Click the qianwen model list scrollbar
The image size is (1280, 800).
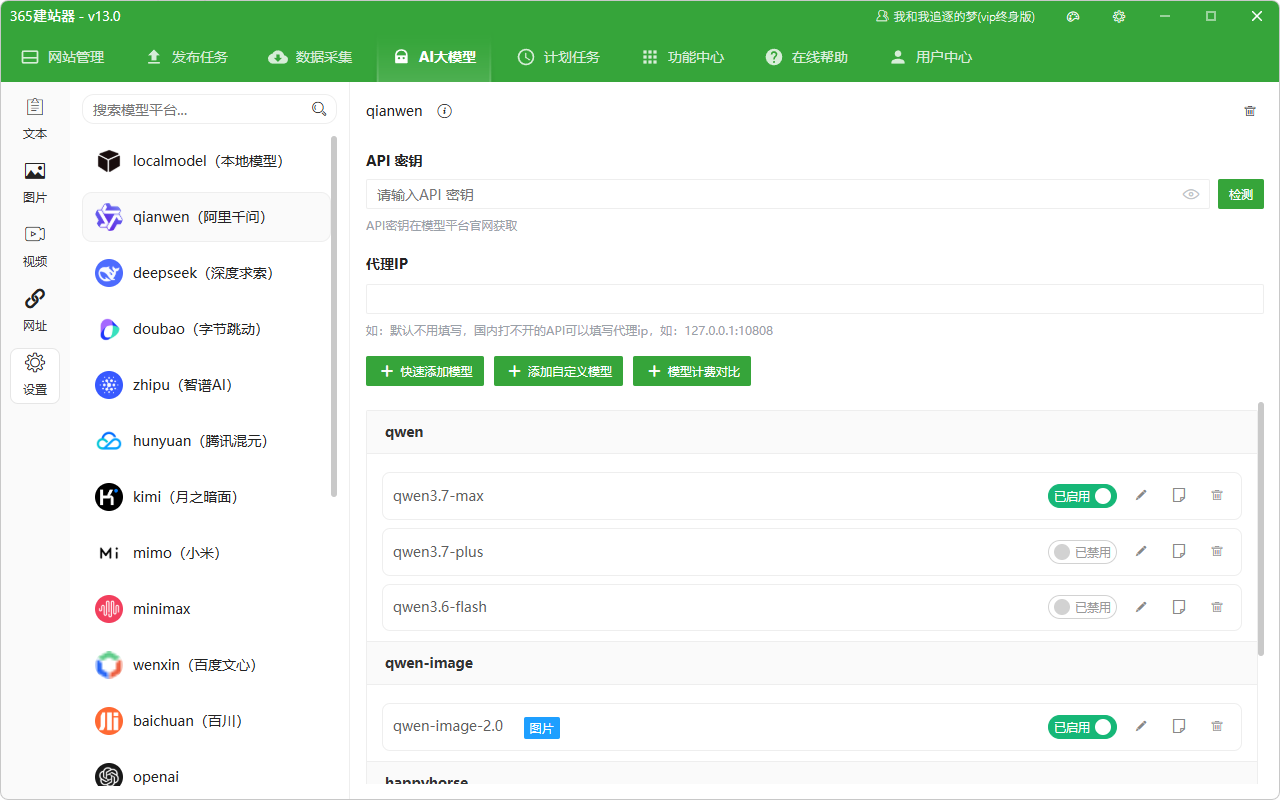pyautogui.click(x=1261, y=529)
